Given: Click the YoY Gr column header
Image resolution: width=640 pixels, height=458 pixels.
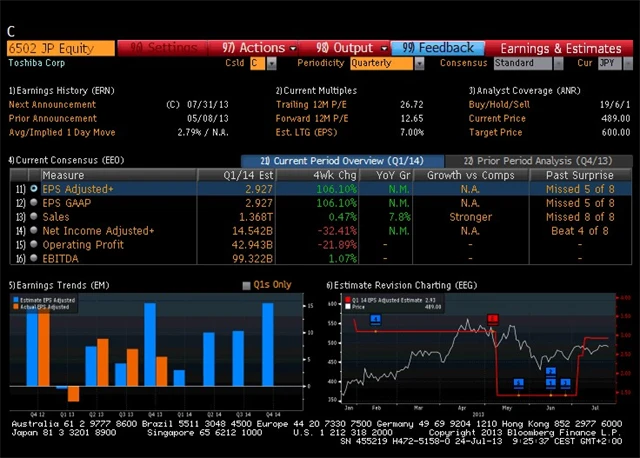Looking at the screenshot, I should tap(386, 175).
